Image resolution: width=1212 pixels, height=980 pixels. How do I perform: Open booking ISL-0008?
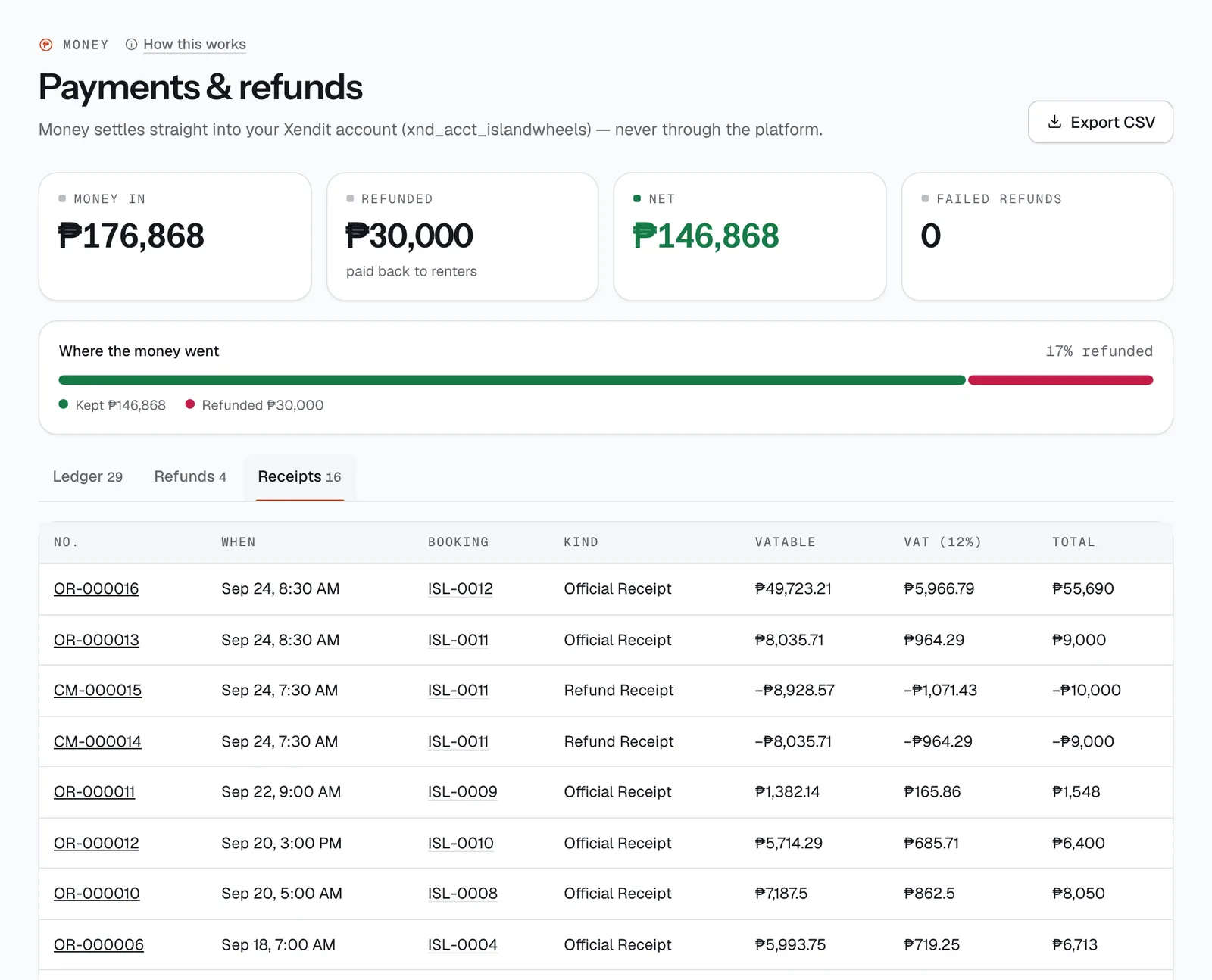pos(463,894)
